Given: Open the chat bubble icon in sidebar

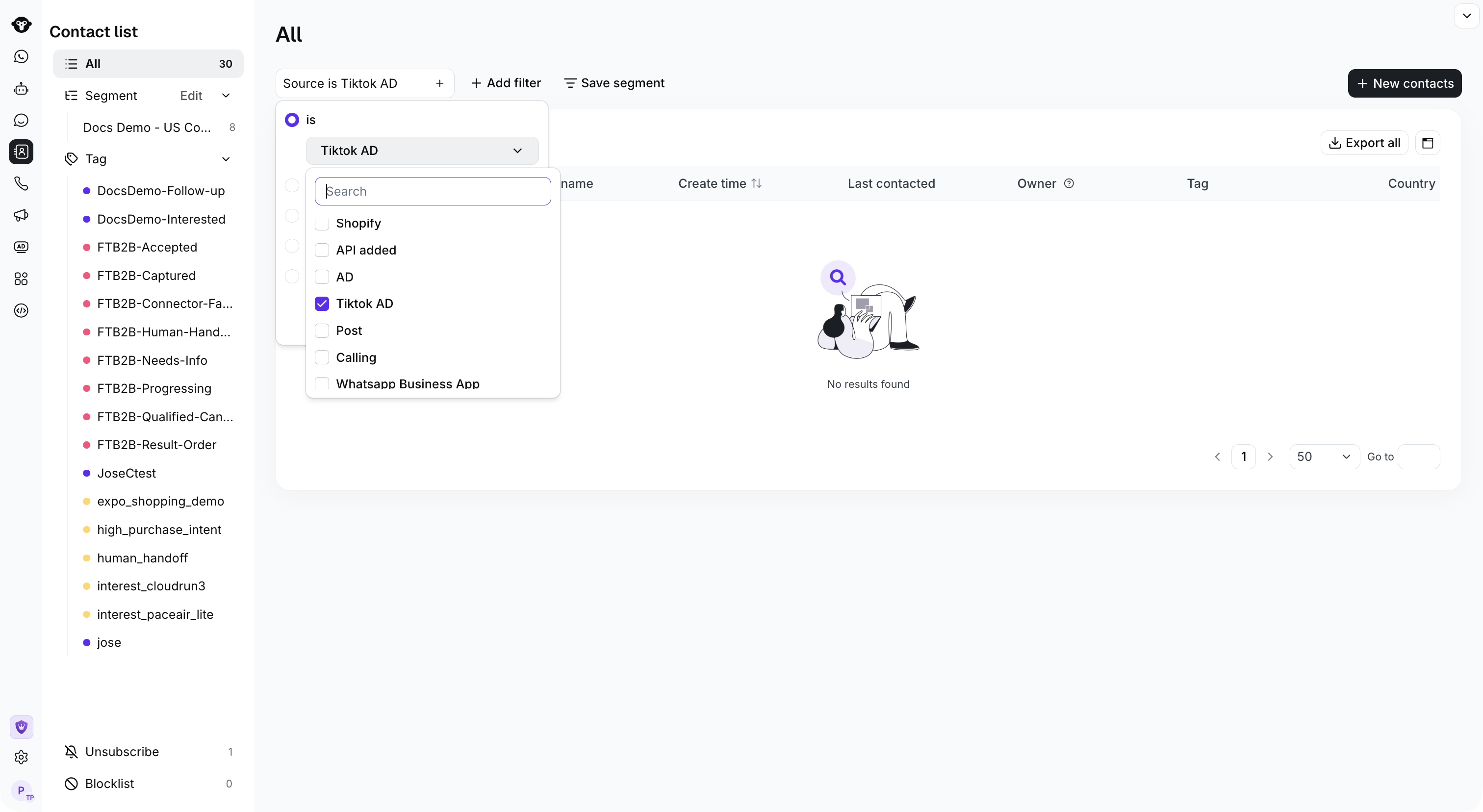Looking at the screenshot, I should point(21,120).
